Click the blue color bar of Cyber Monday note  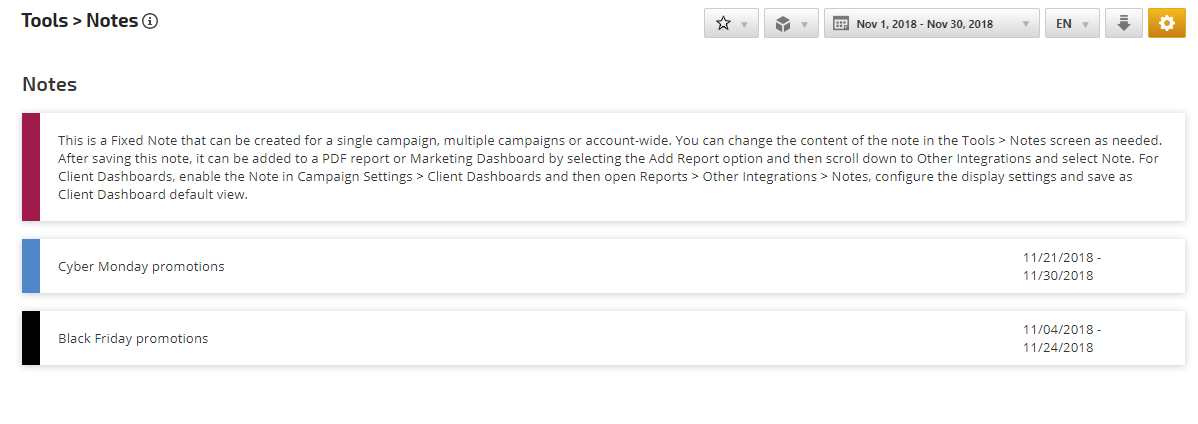point(31,266)
